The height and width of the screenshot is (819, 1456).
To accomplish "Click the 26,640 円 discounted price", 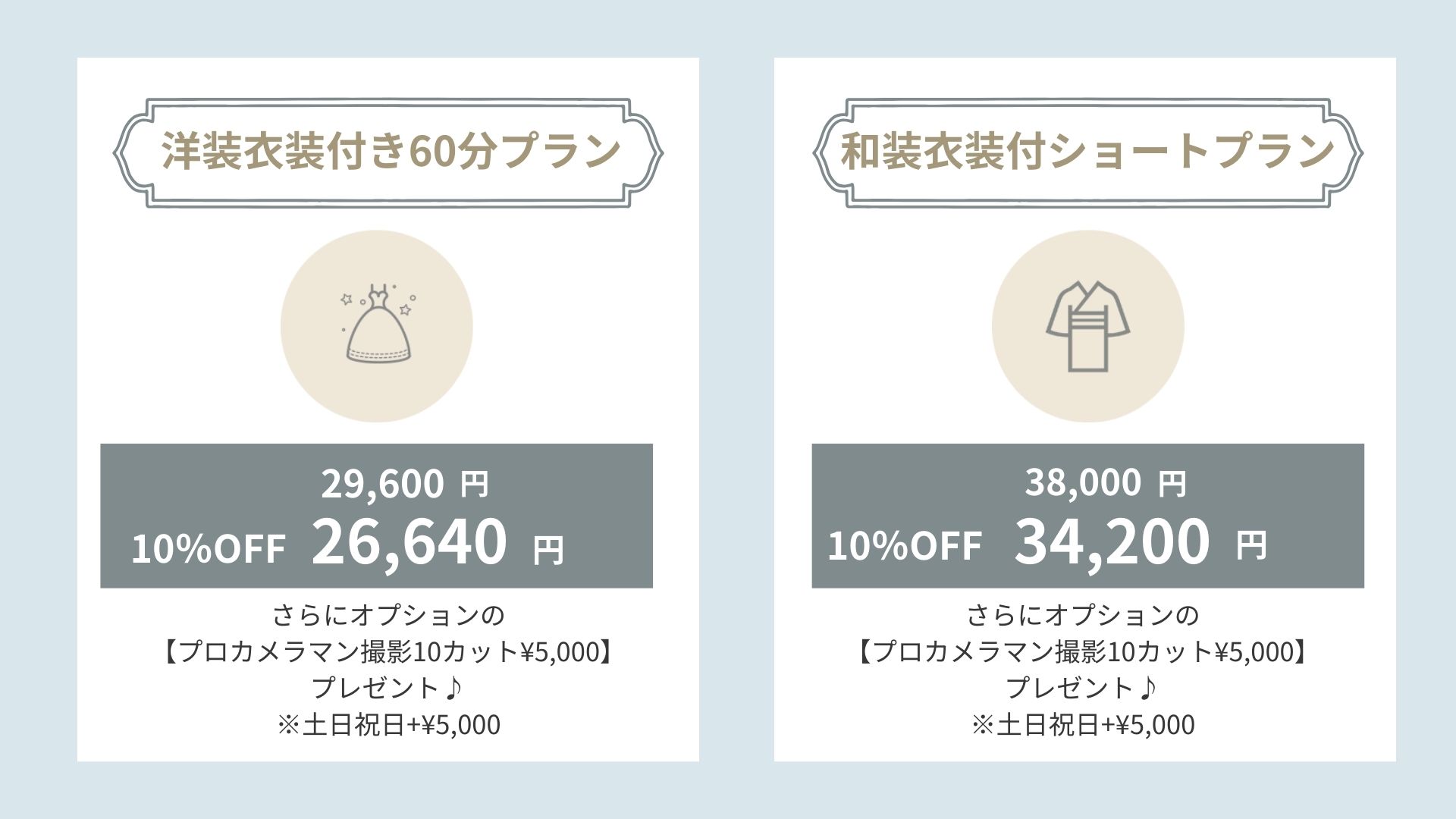I will 438,541.
